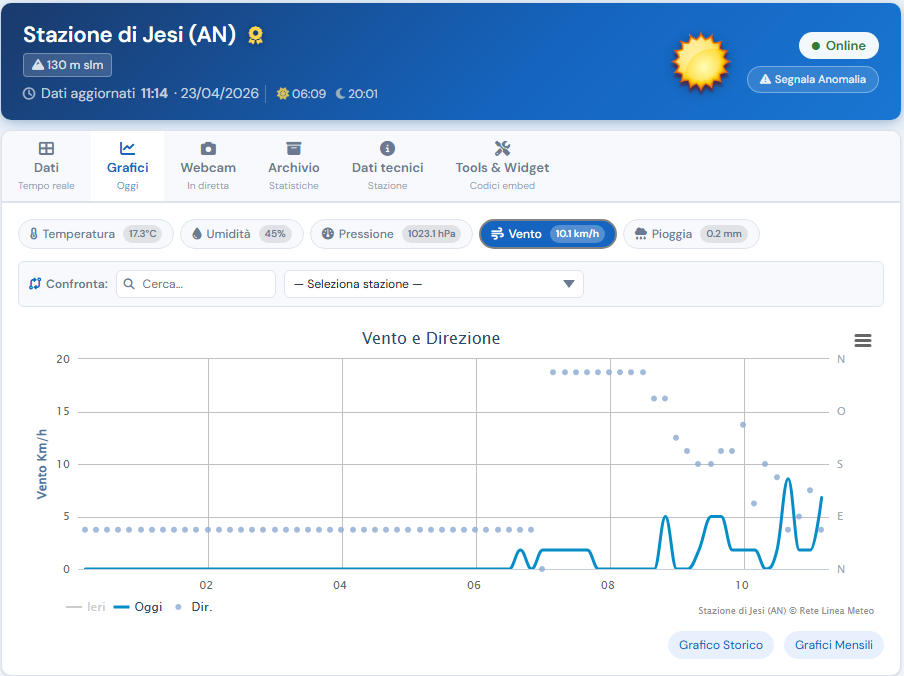Click the sunny weather icon

[701, 62]
